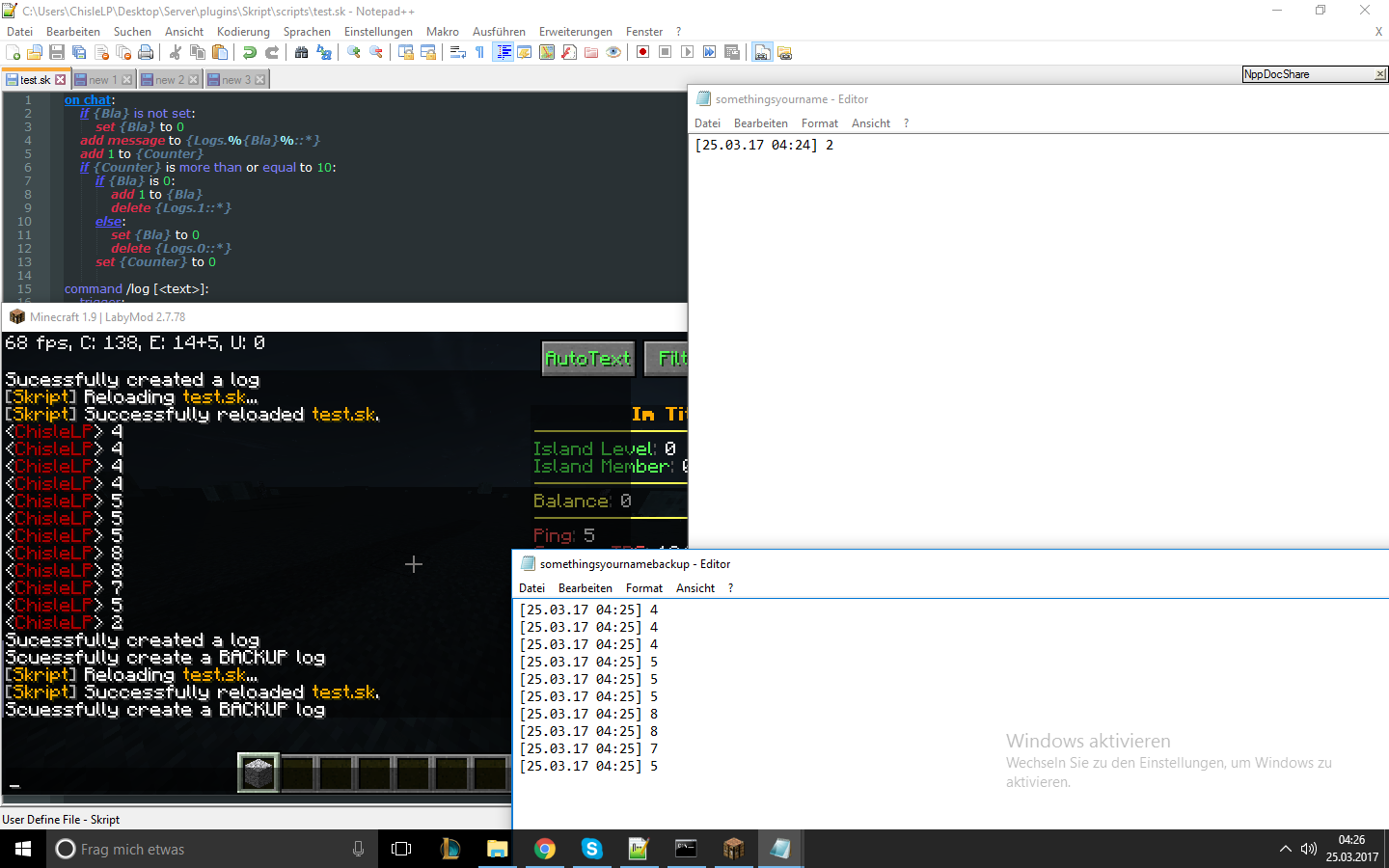Image resolution: width=1389 pixels, height=868 pixels.
Task: Expand the Makro menu
Action: click(443, 32)
